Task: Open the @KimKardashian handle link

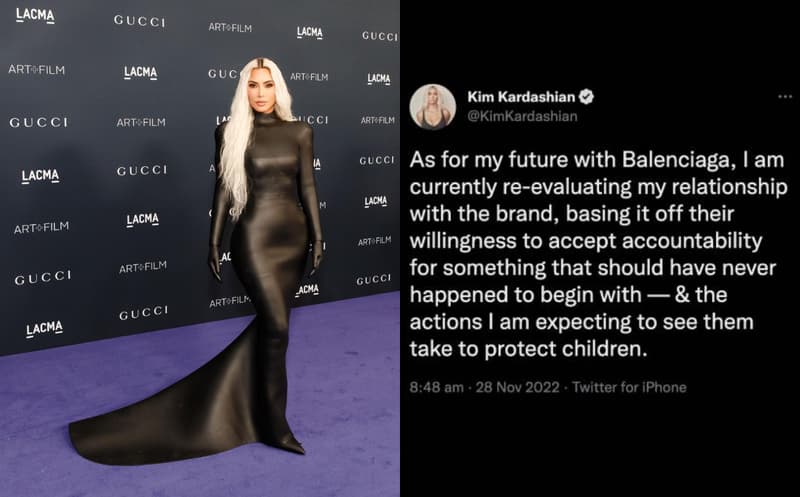Action: (x=522, y=116)
